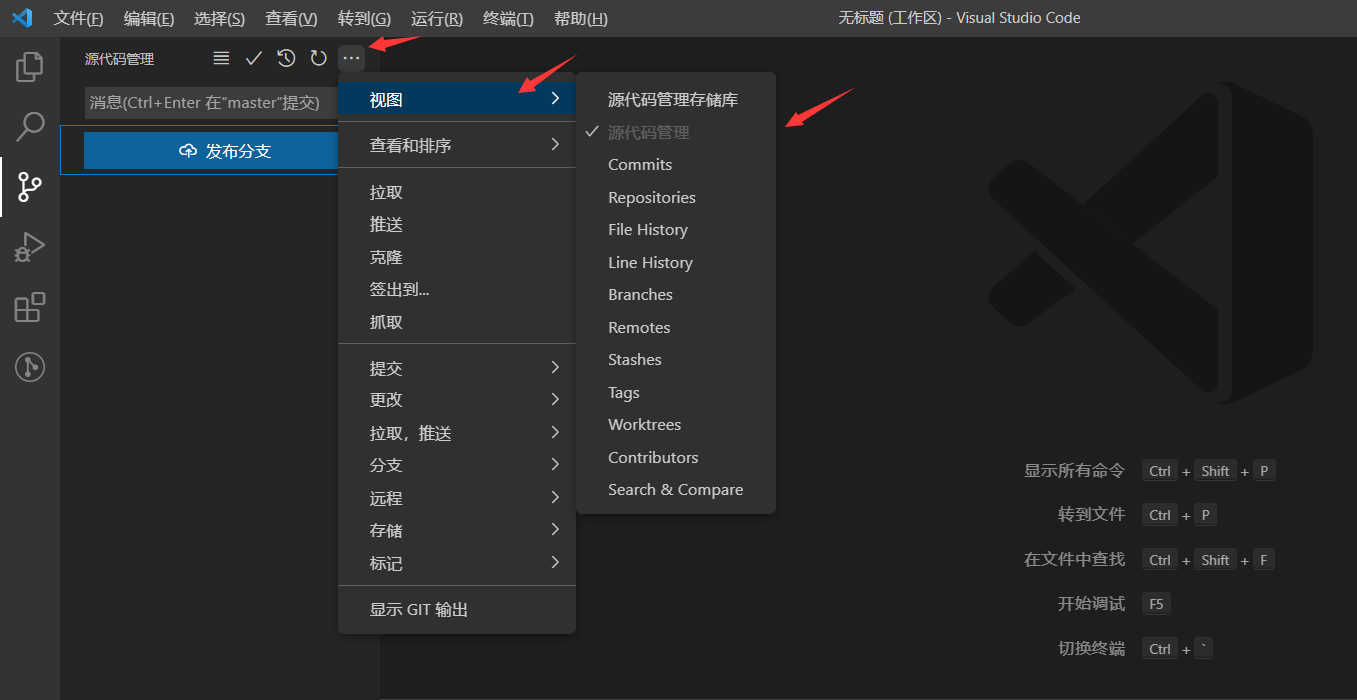Open the 帮助(H) menu
Screen dimensions: 1357x700
point(580,18)
